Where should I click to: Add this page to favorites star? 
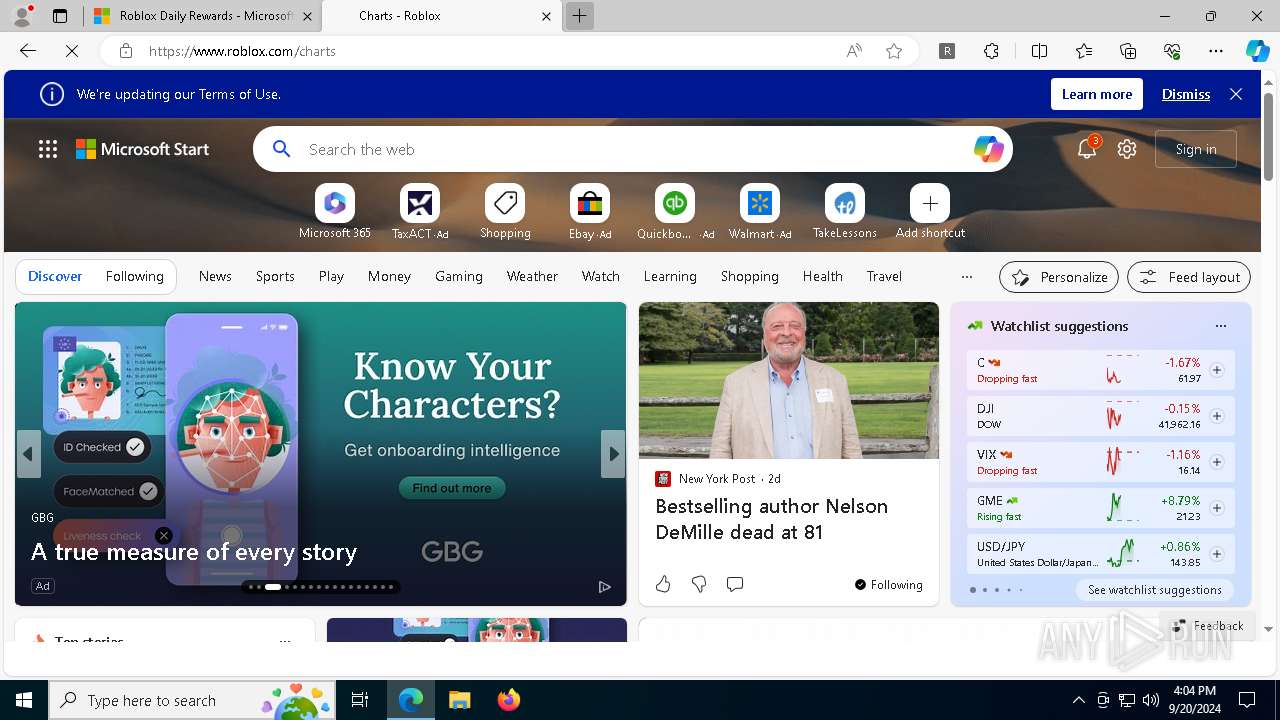click(894, 51)
